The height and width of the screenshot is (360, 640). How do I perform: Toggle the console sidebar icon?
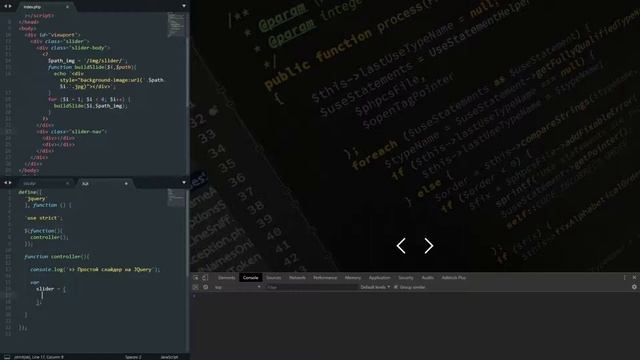196,287
